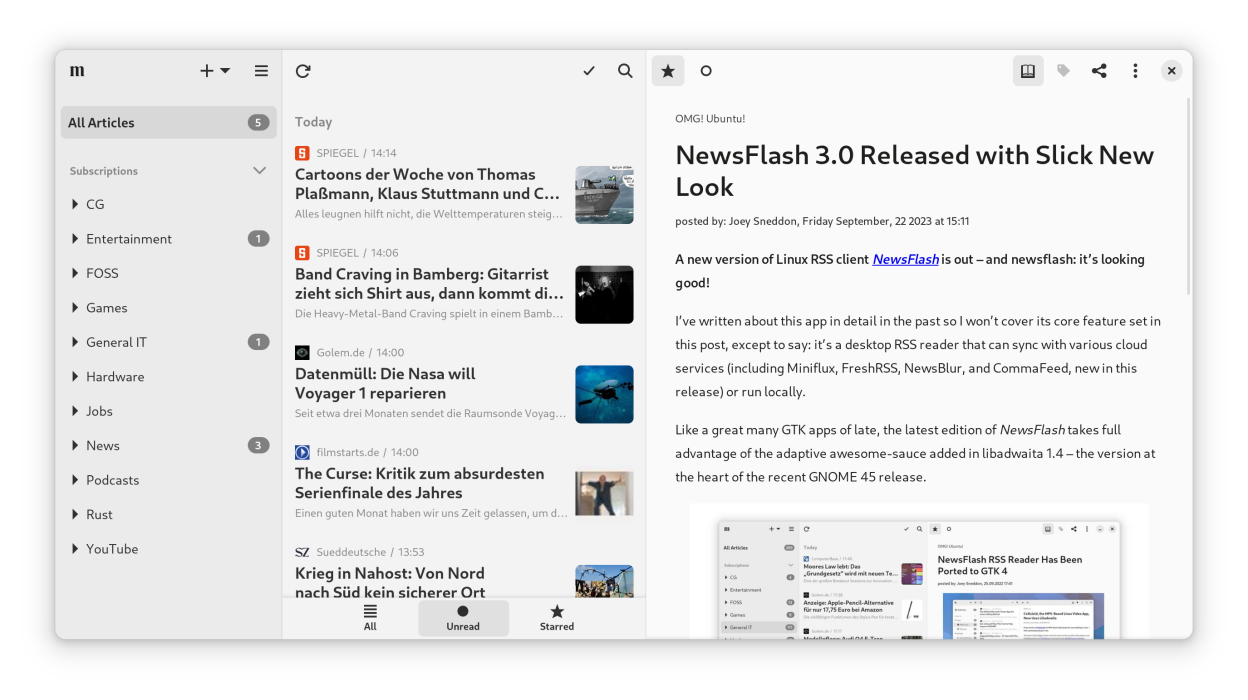Click the embedded NewsFlash screenshot image
This screenshot has height=700, width=1248.
click(x=919, y=571)
